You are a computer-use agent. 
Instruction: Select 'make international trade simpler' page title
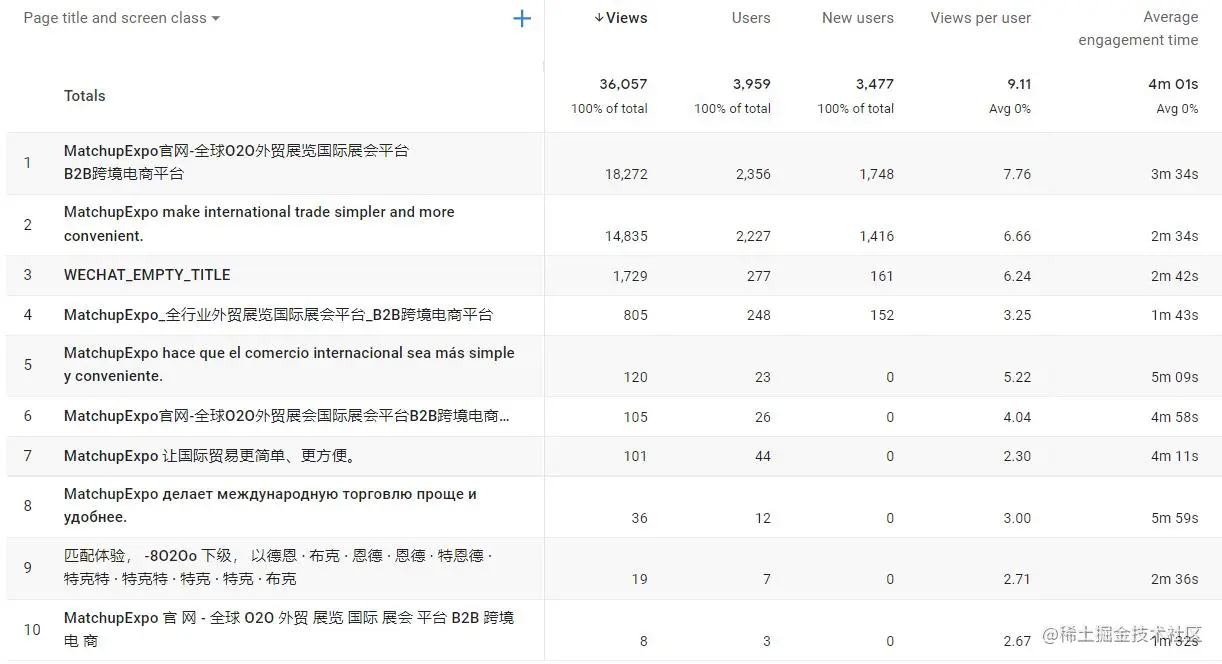(x=259, y=224)
